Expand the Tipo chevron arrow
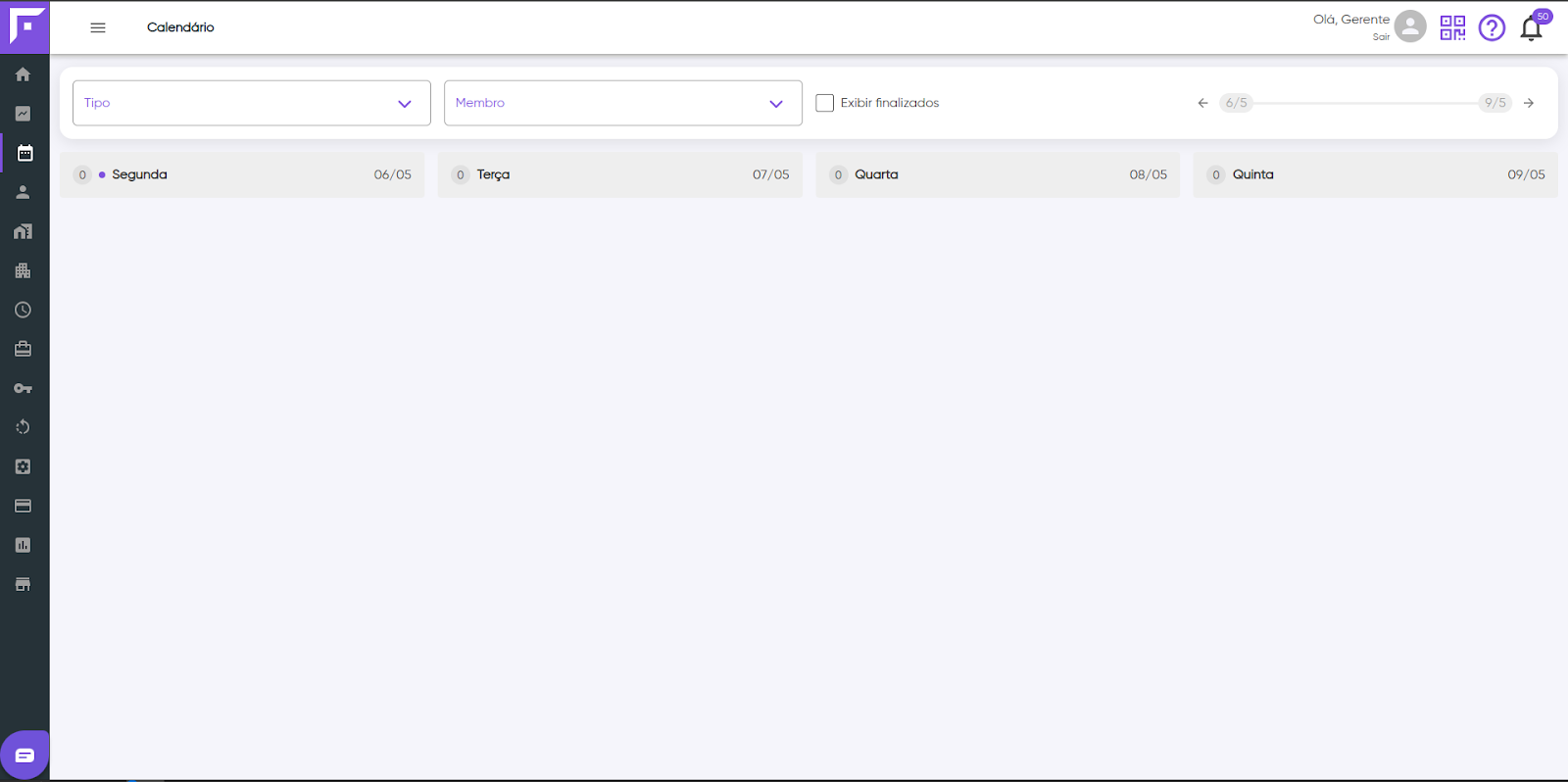This screenshot has width=1568, height=782. pos(405,104)
